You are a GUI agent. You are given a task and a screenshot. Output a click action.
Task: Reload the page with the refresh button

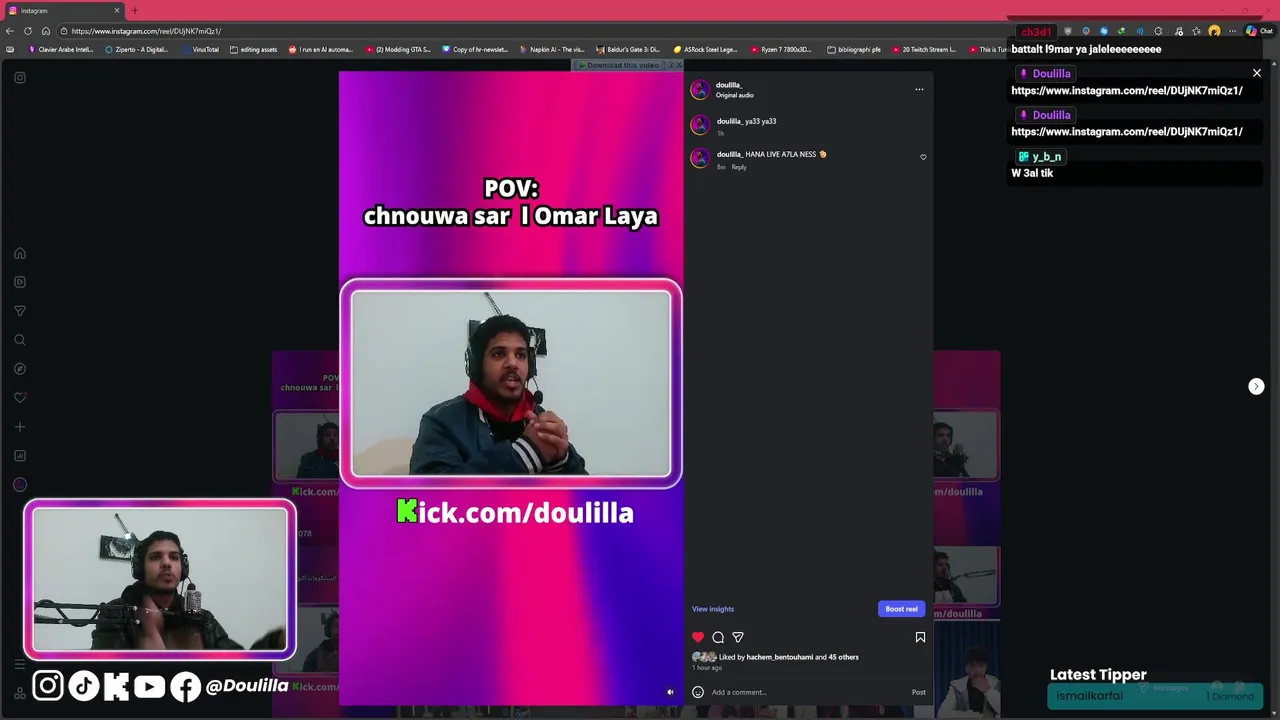point(28,31)
